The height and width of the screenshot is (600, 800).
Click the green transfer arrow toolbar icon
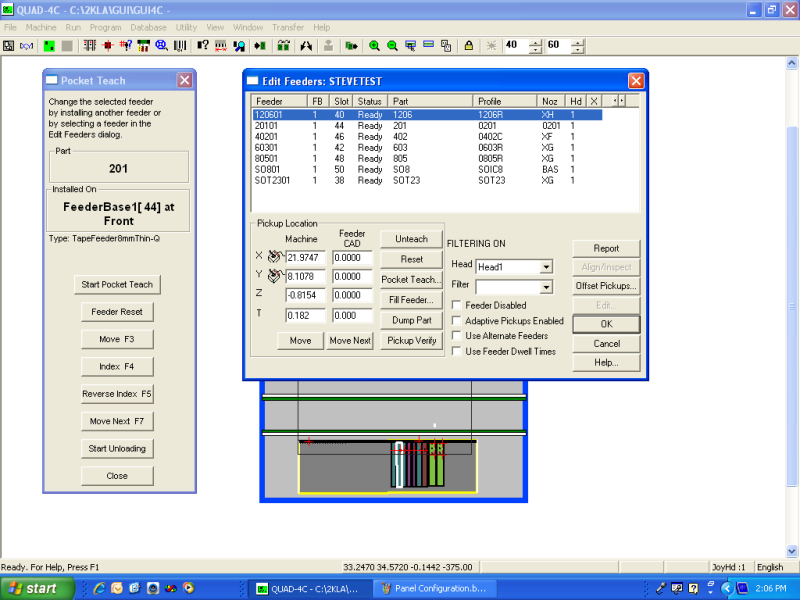click(x=351, y=46)
